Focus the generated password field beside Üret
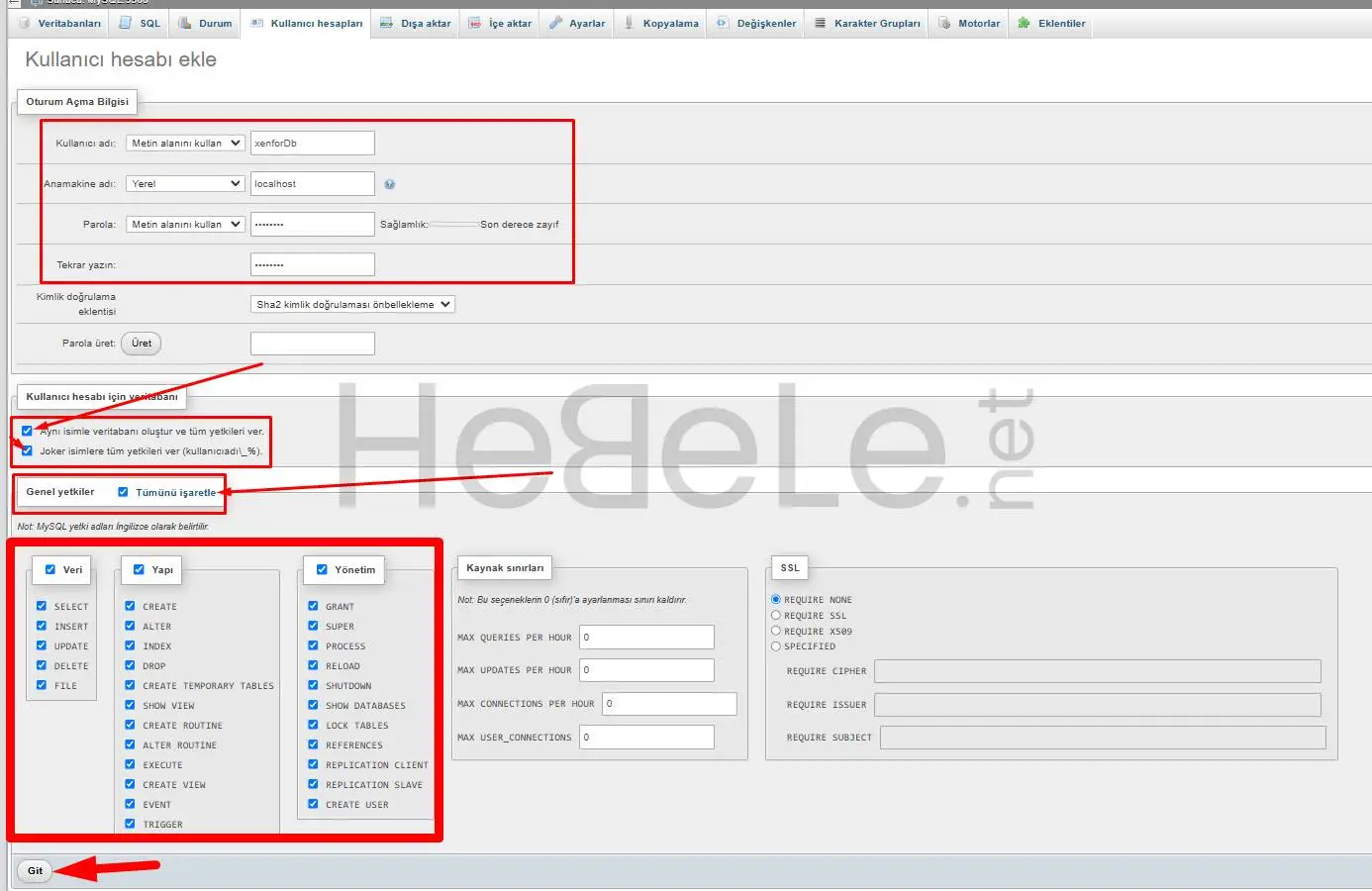This screenshot has height=891, width=1372. pyautogui.click(x=313, y=344)
